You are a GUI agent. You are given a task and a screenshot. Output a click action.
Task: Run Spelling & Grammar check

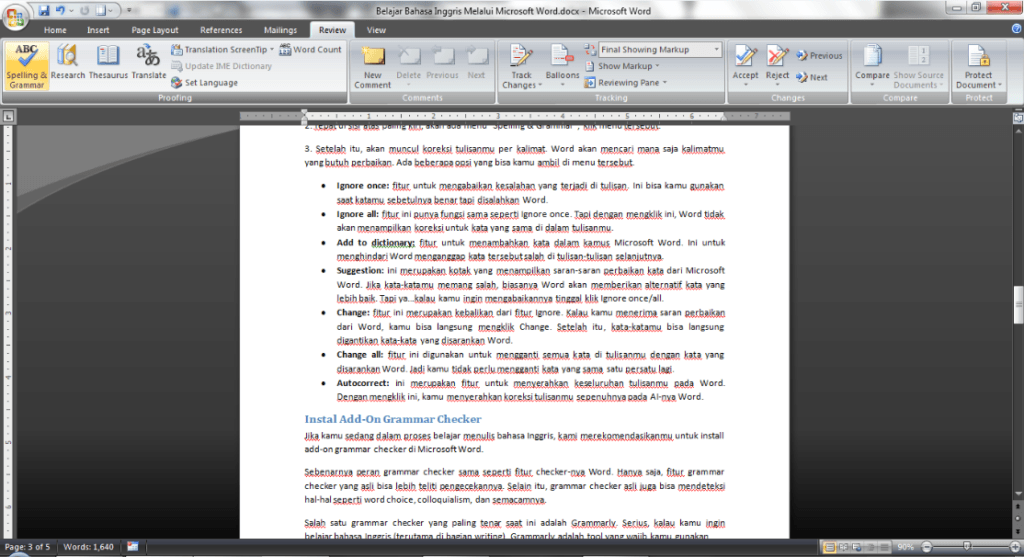pos(27,66)
